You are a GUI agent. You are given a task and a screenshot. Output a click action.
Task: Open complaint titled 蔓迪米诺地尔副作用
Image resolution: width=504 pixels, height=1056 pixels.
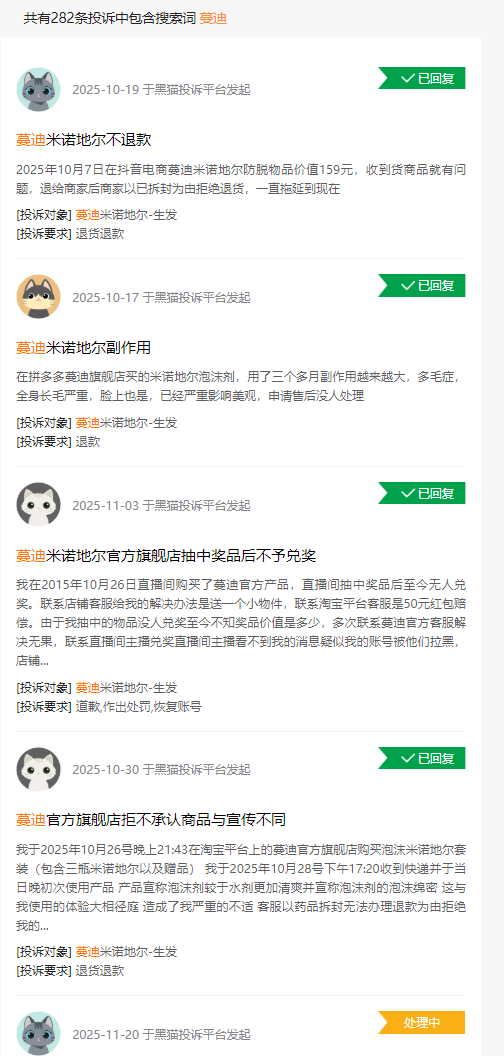(x=84, y=348)
